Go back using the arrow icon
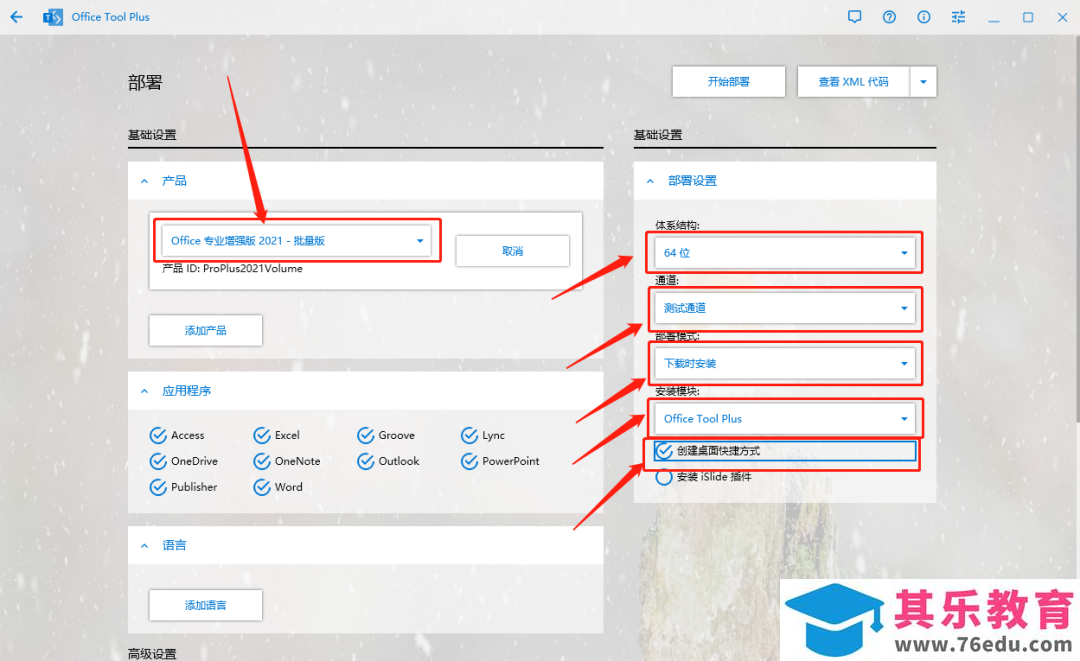 [x=17, y=17]
